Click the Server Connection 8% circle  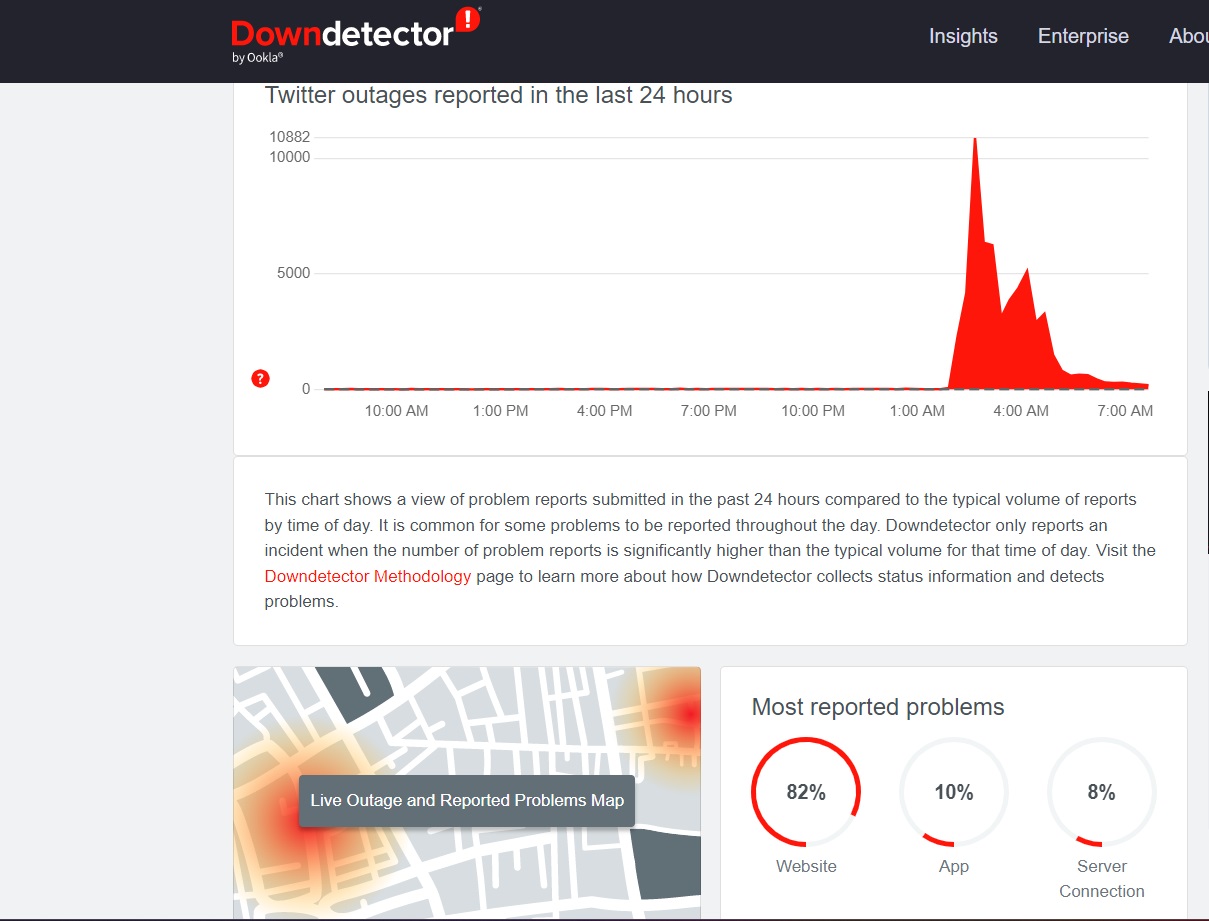(1101, 792)
